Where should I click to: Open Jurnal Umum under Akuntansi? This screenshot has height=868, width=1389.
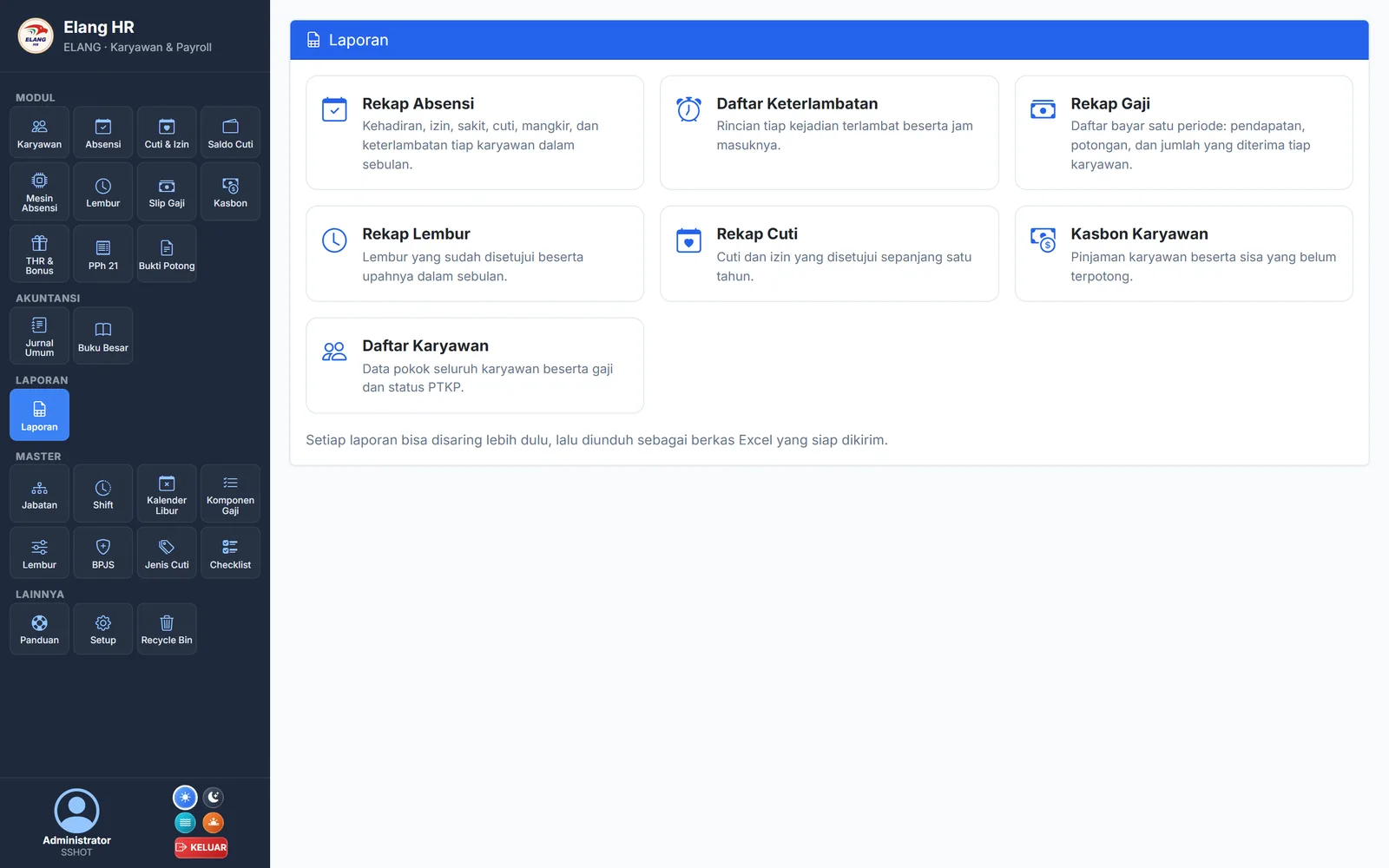39,335
